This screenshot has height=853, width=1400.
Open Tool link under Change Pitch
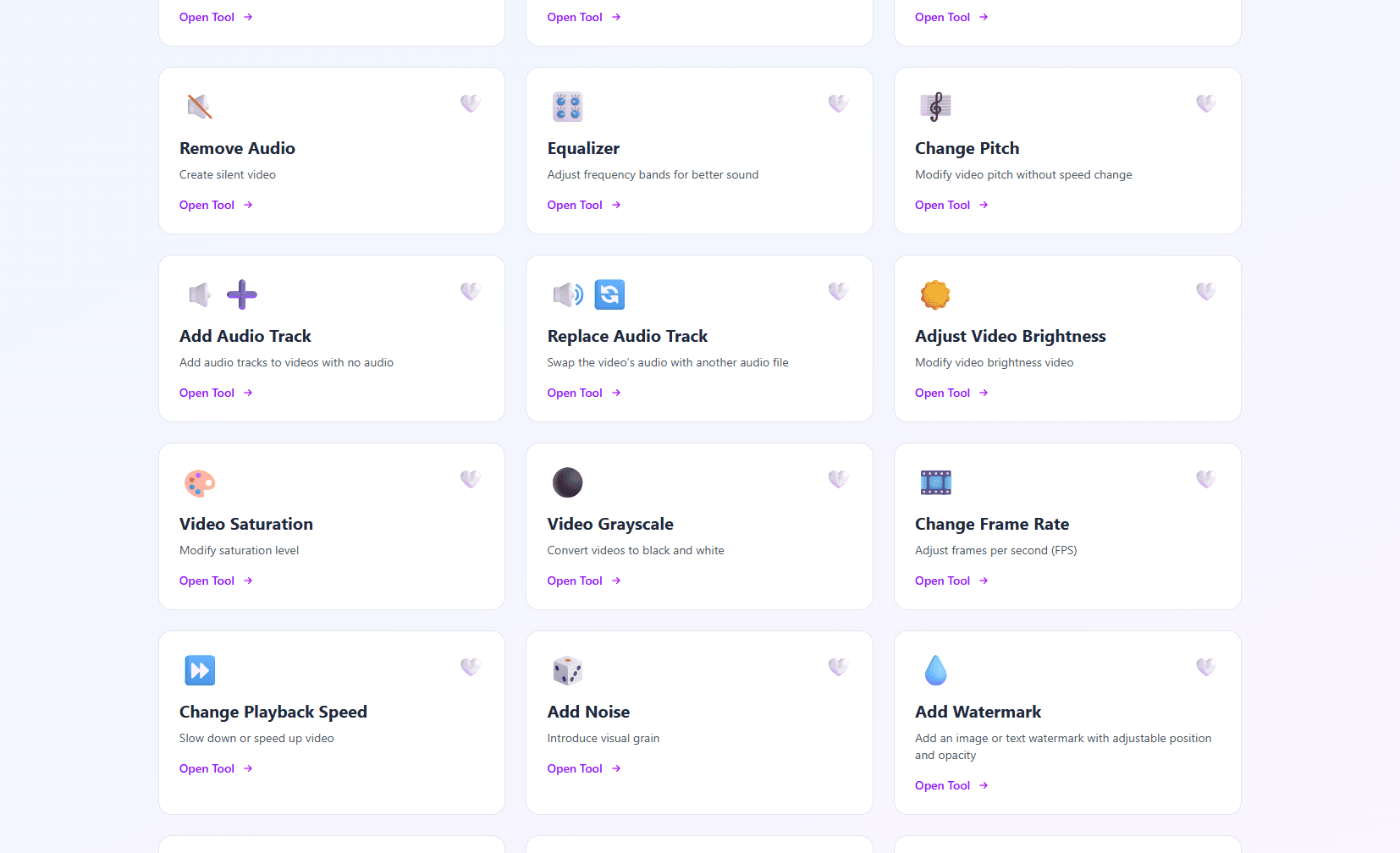(951, 205)
